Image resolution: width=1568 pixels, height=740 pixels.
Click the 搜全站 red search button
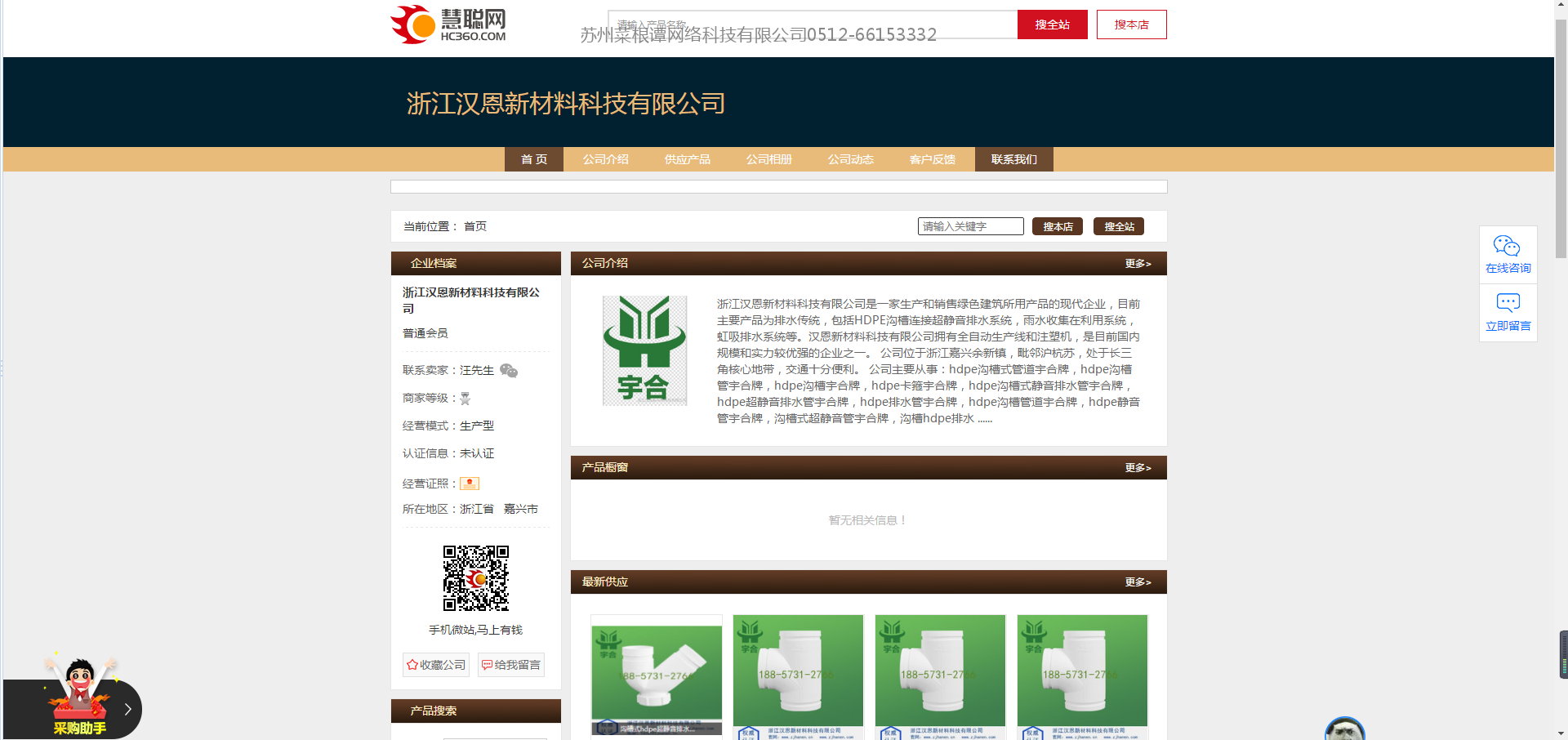1052,25
